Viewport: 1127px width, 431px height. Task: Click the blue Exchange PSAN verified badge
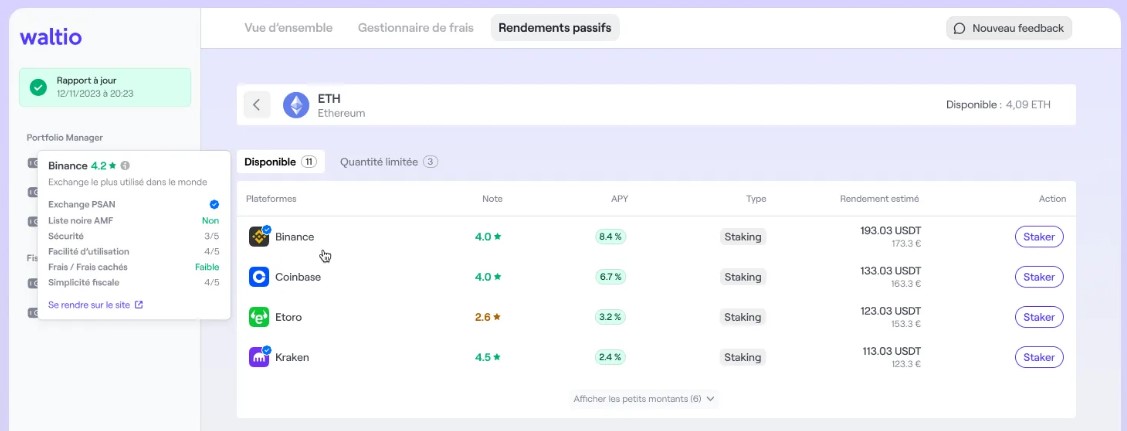coord(214,205)
